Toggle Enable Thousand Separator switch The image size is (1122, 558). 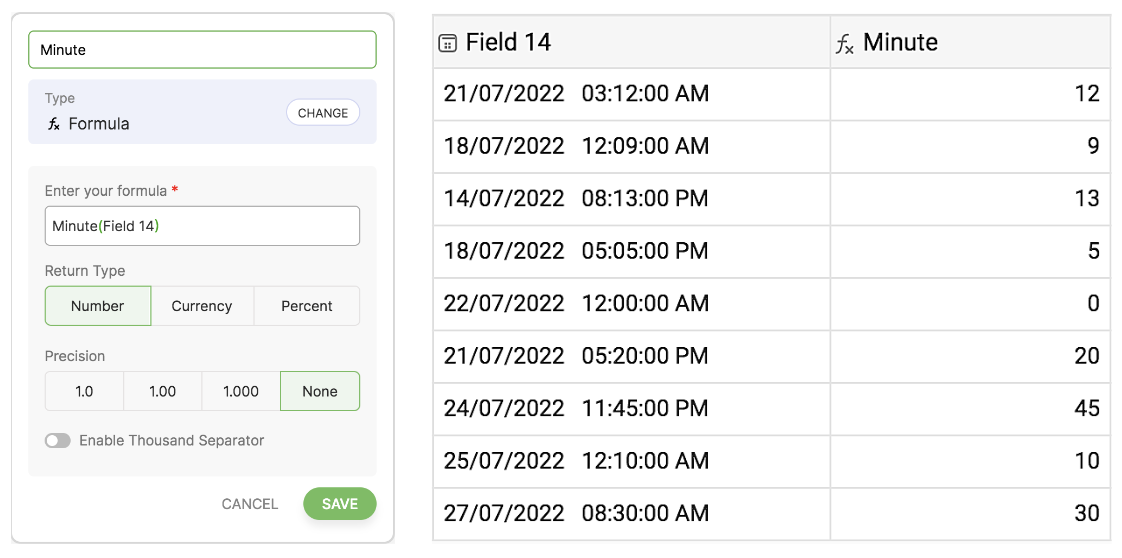tap(58, 441)
